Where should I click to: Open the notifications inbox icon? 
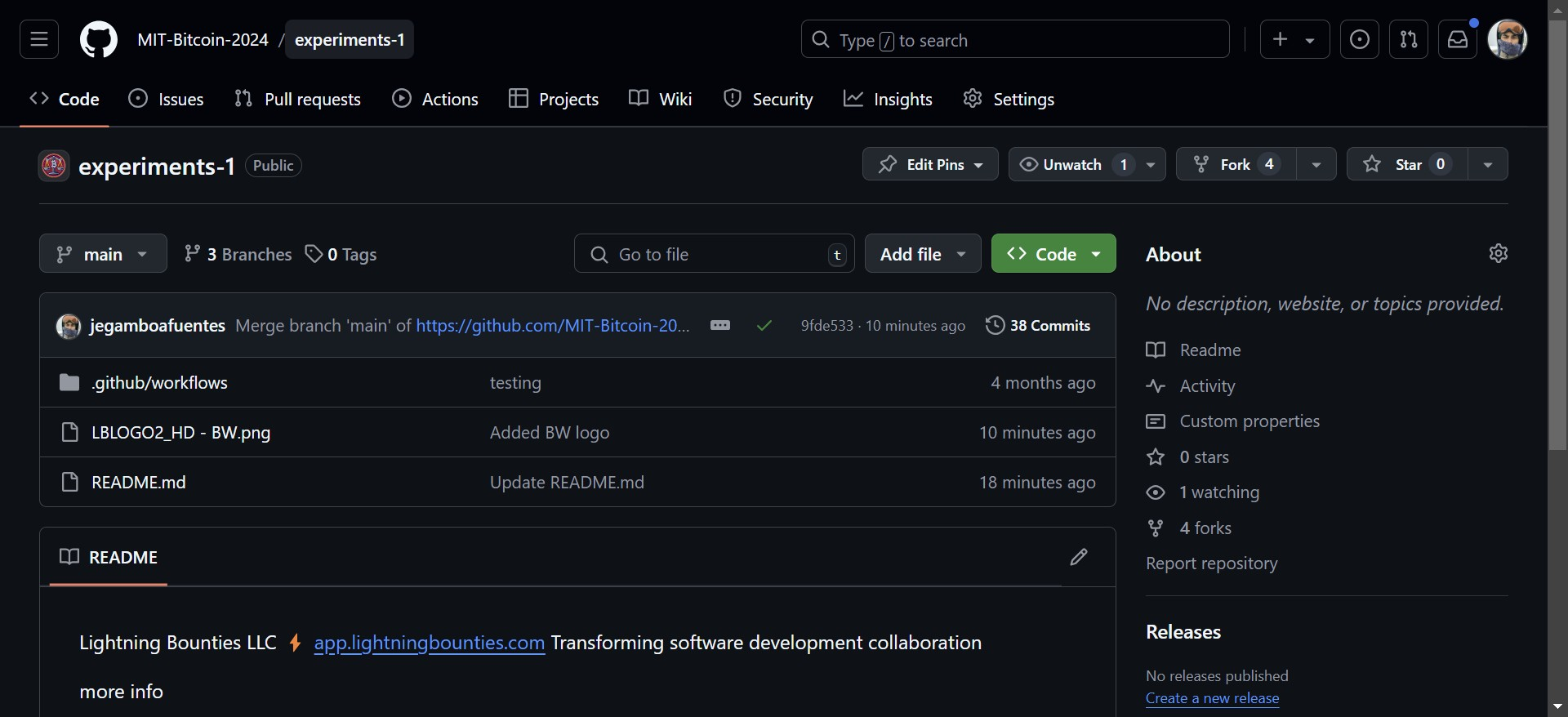1458,39
